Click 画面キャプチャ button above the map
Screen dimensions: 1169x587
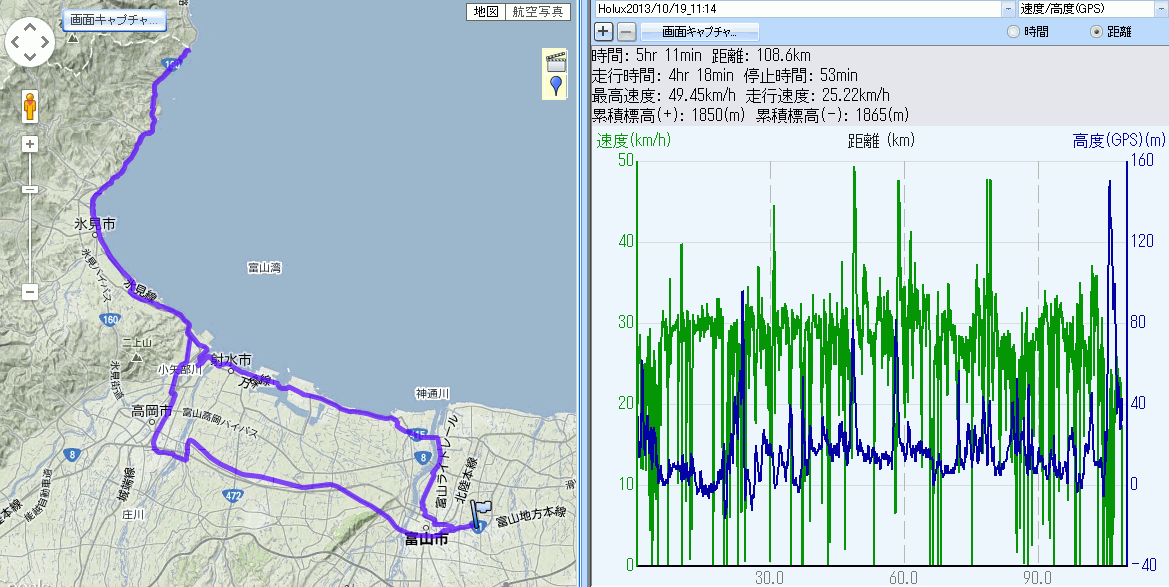[x=112, y=19]
